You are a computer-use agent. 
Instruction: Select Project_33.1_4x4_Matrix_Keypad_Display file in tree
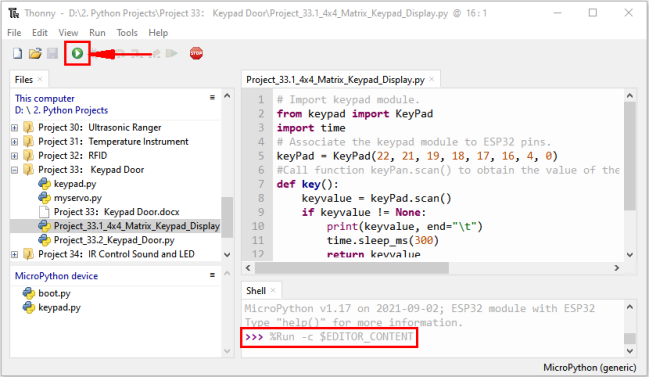click(136, 226)
